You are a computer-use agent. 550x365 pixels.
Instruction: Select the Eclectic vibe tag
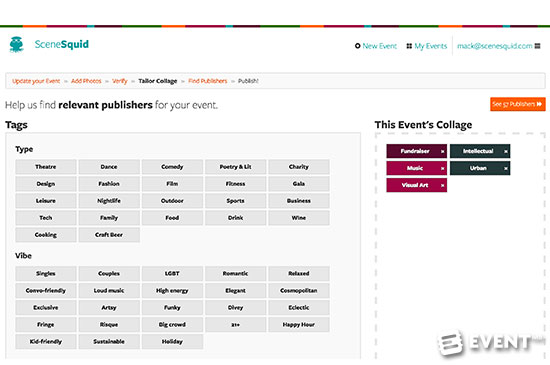299,307
